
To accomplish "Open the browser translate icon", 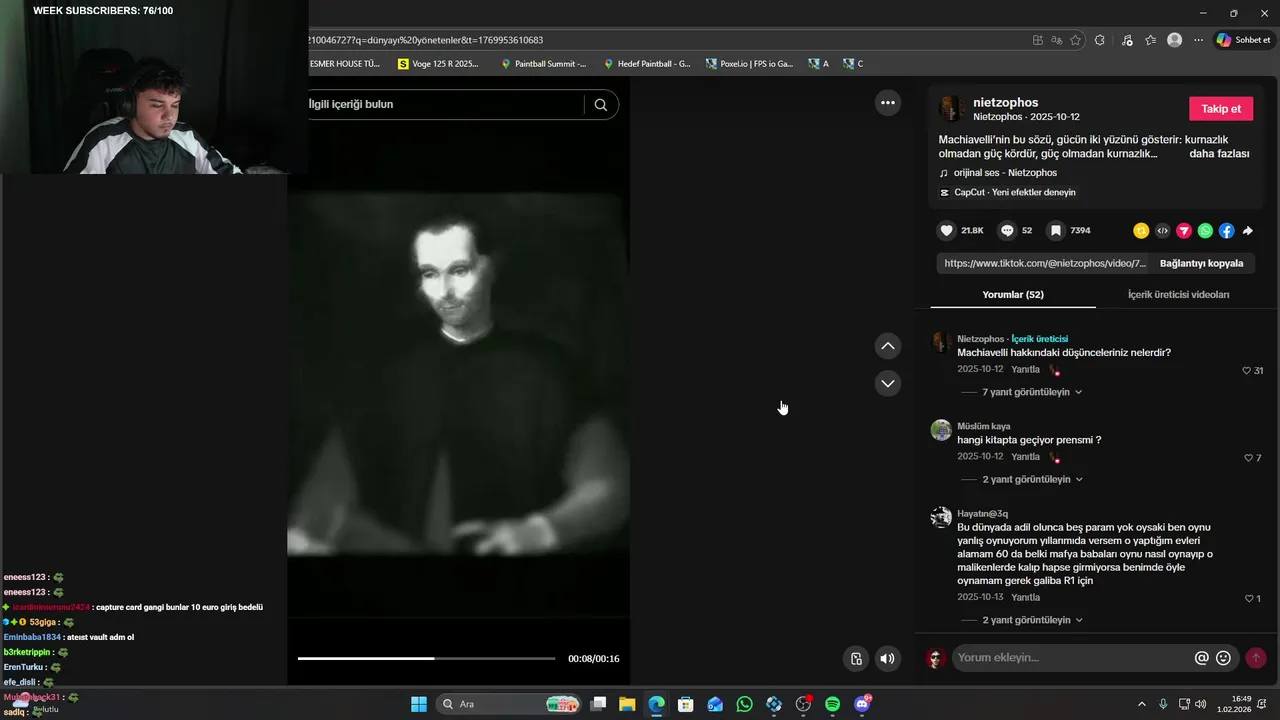I will [x=1057, y=40].
